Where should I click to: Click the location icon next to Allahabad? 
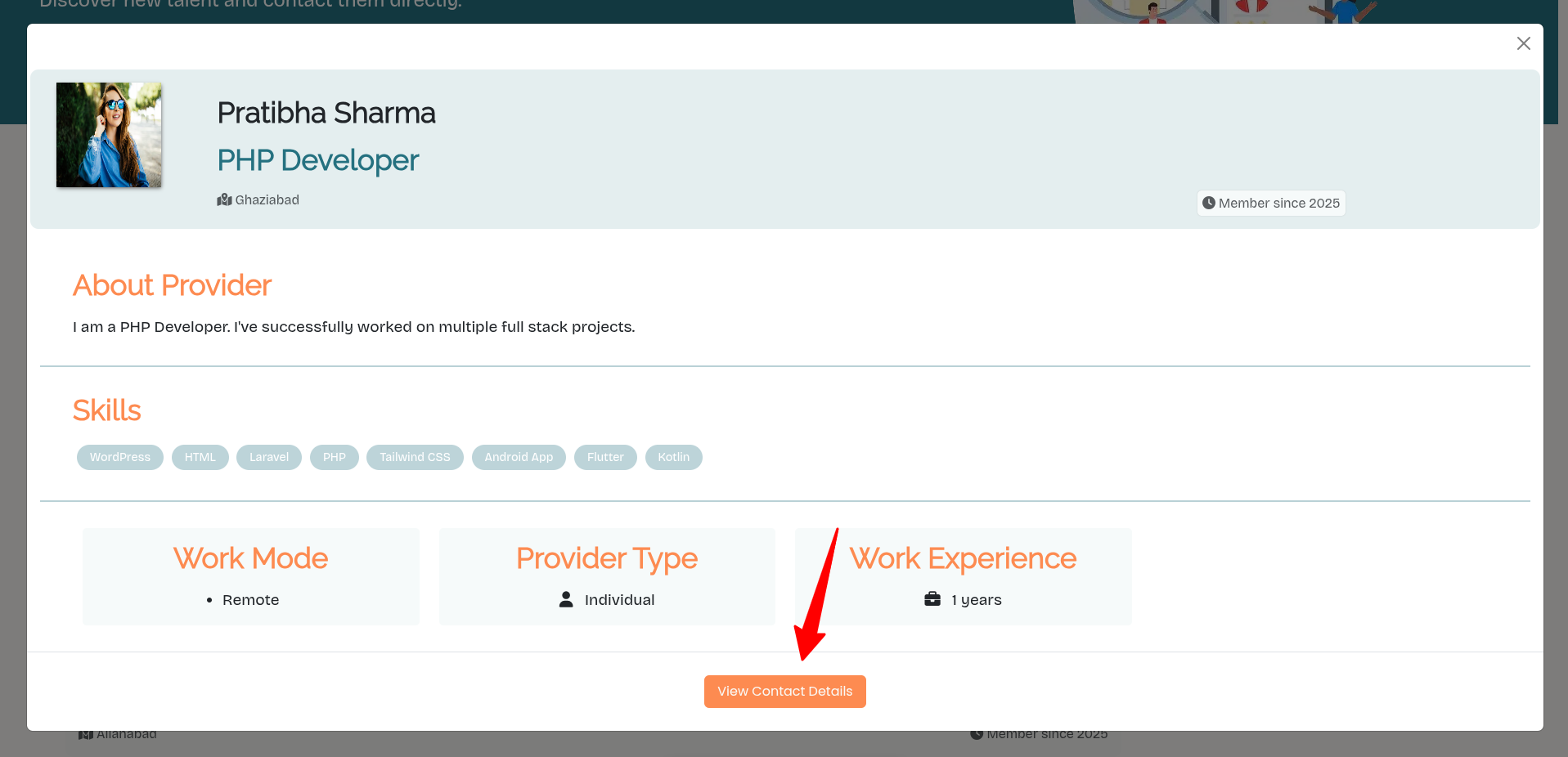86,733
